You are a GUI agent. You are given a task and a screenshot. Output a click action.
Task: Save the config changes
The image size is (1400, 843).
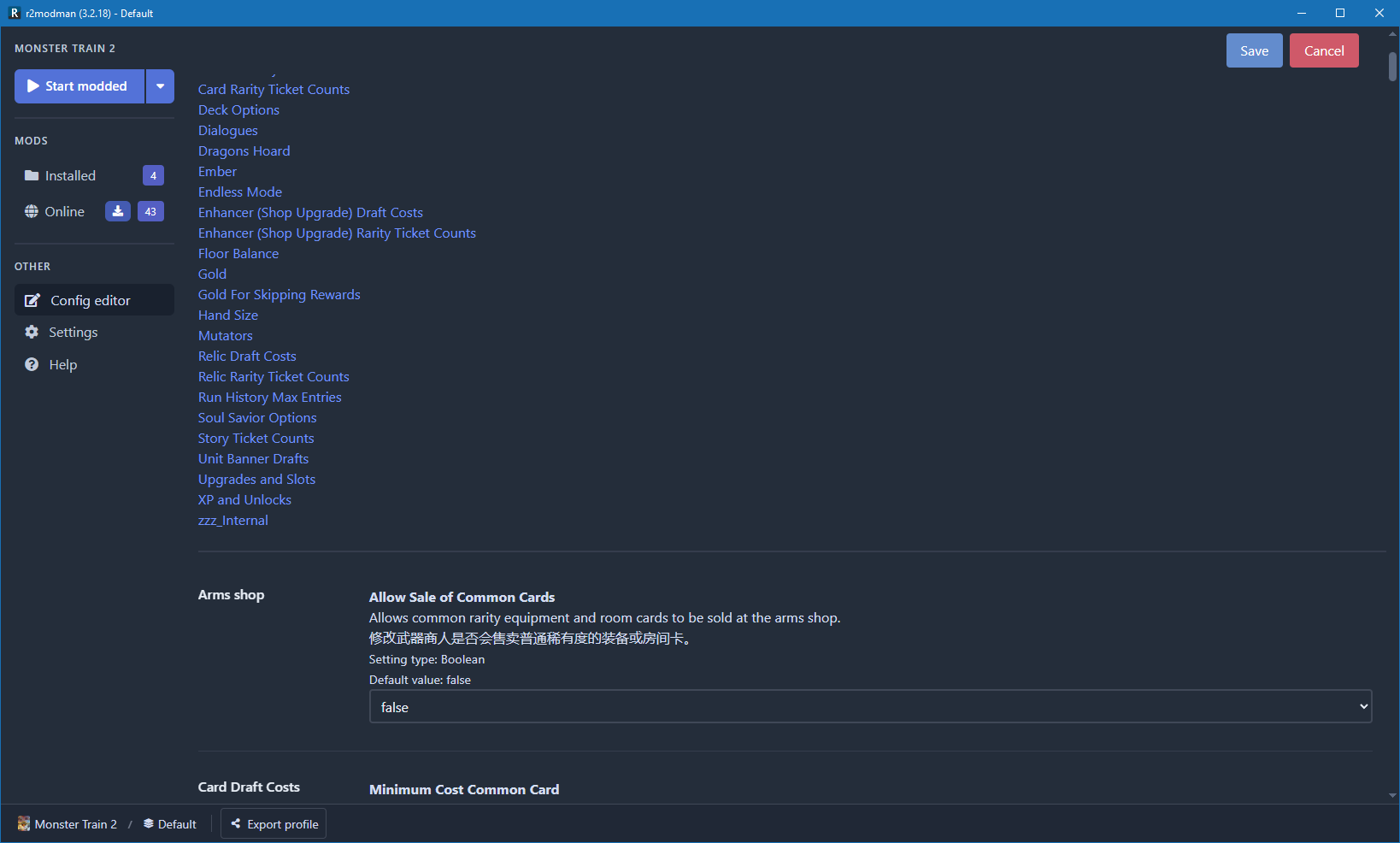pos(1254,50)
